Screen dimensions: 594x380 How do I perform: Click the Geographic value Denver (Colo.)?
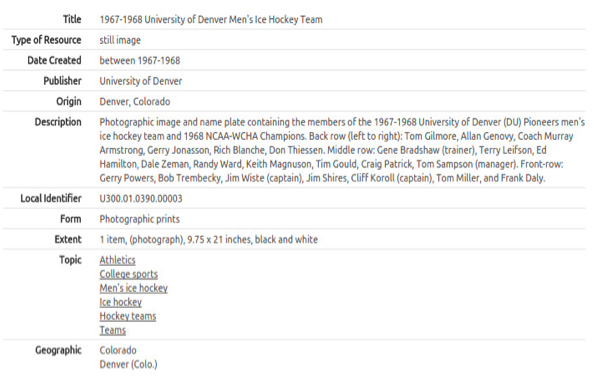point(128,364)
